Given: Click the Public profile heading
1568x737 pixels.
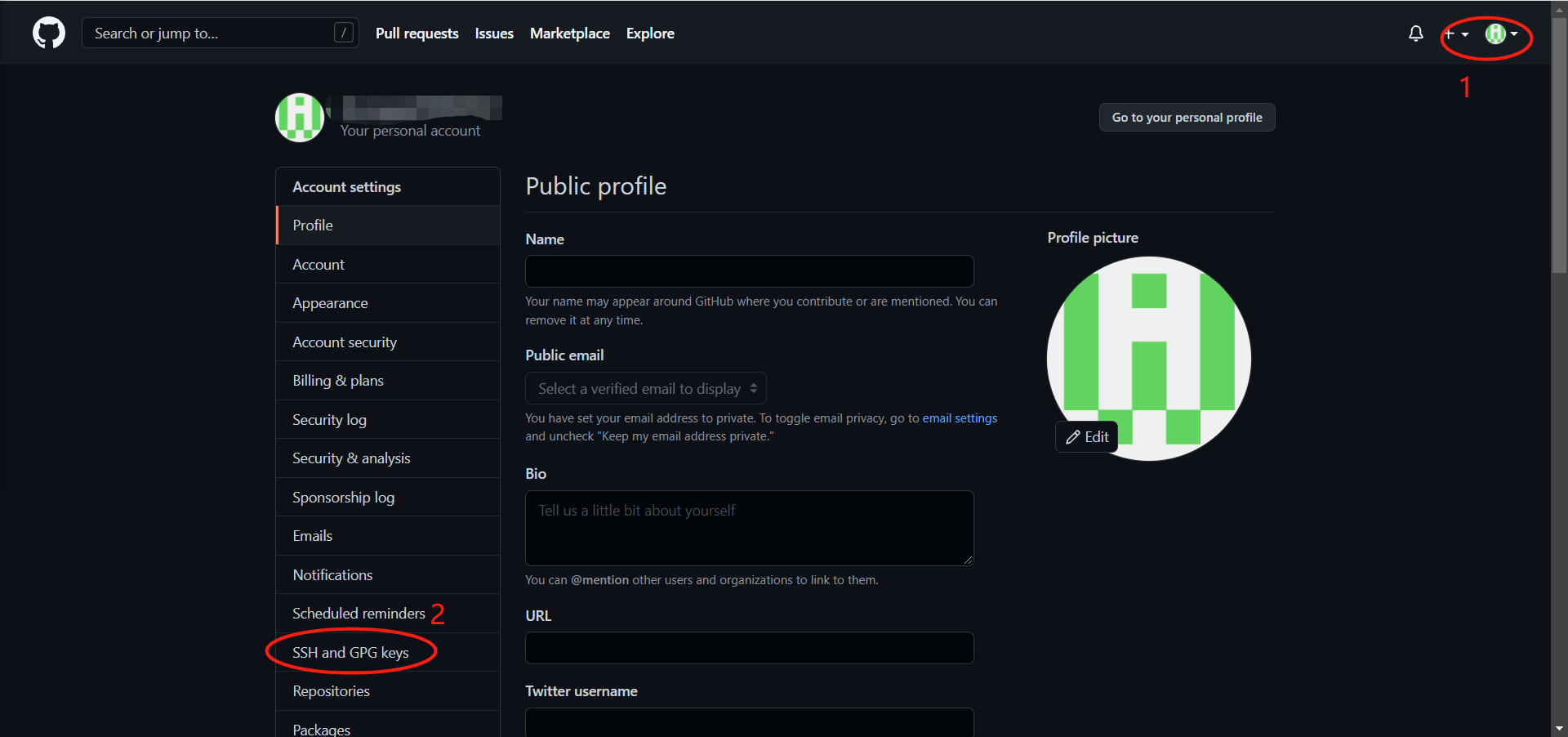Looking at the screenshot, I should tap(596, 186).
